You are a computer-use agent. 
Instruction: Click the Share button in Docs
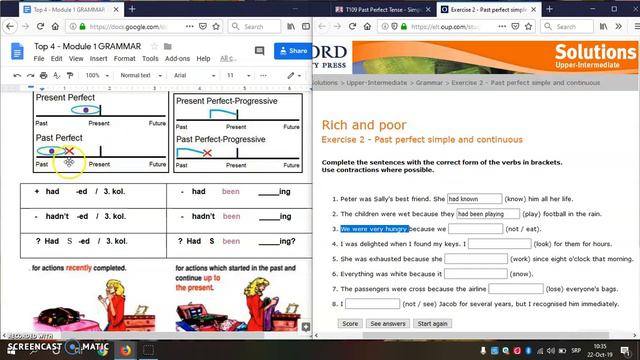(x=293, y=51)
